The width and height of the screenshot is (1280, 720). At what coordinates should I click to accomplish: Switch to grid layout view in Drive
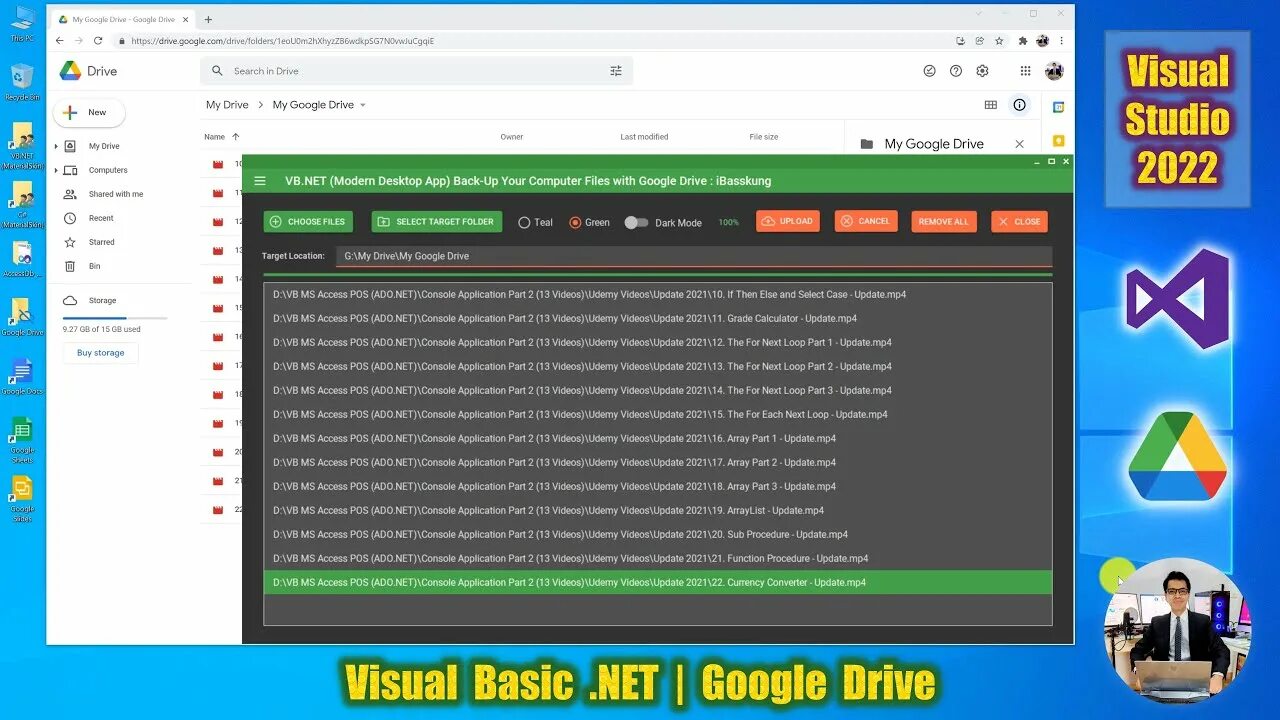991,105
